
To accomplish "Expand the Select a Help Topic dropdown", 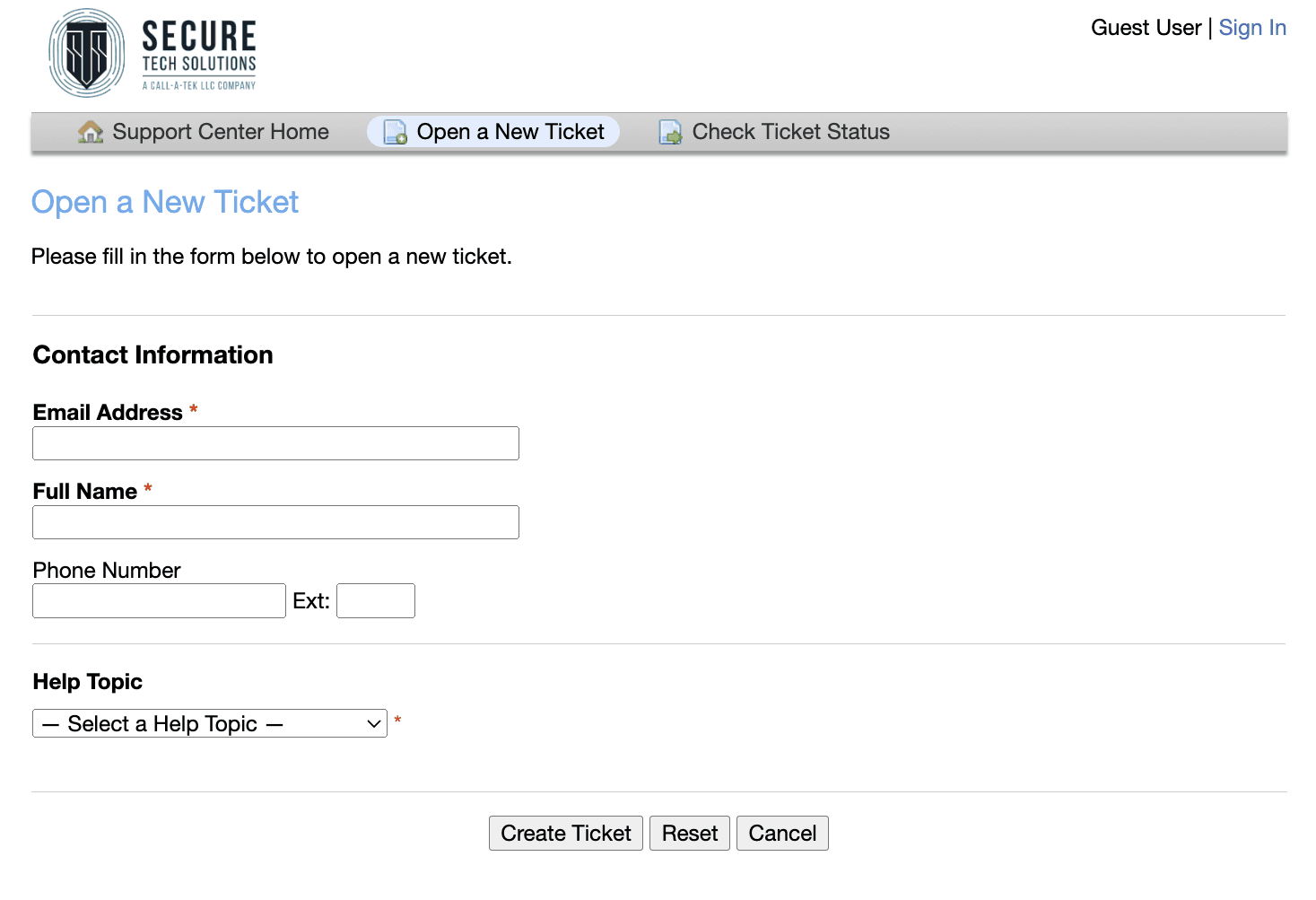I will pyautogui.click(x=210, y=723).
